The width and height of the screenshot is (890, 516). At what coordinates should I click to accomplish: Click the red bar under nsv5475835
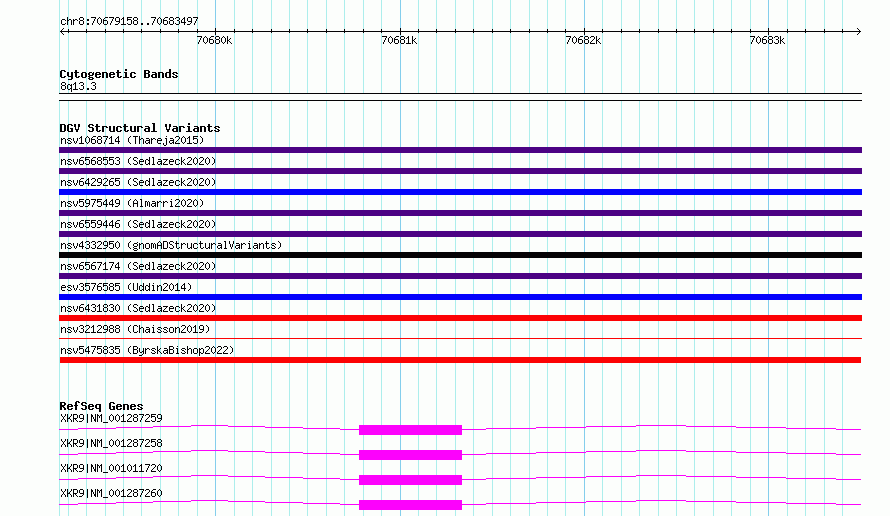(x=460, y=360)
